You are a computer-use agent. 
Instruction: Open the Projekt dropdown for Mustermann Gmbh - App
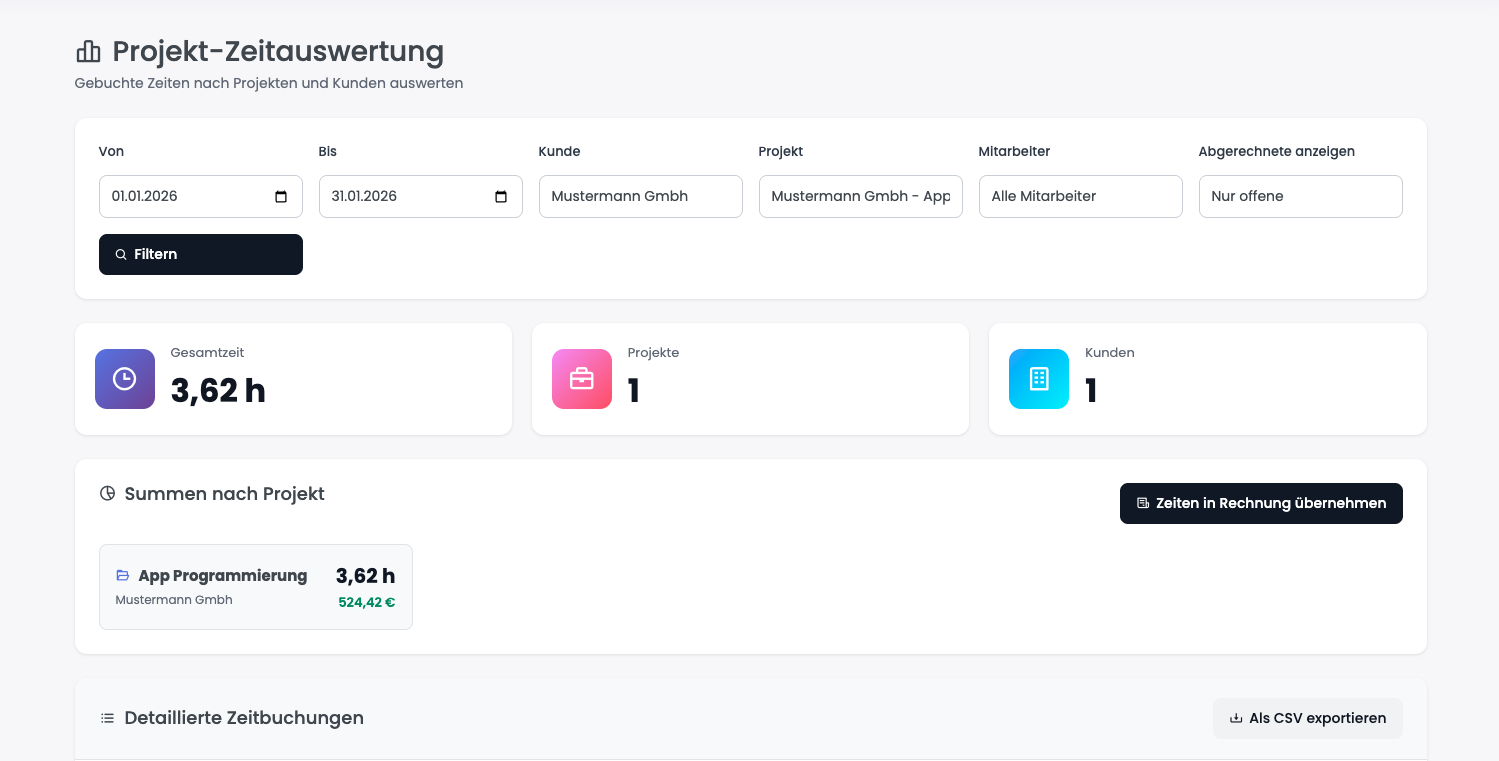[860, 196]
